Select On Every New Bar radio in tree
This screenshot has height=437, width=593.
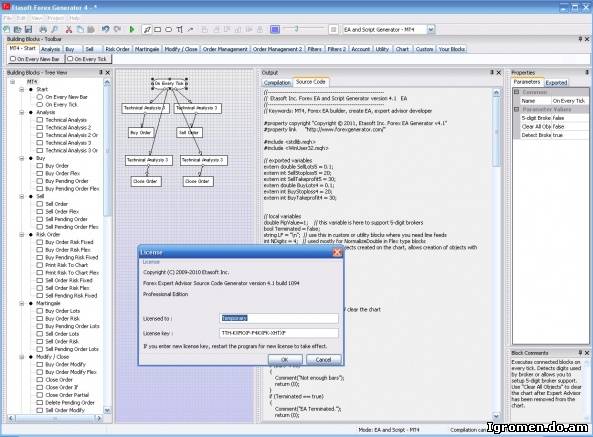pos(39,97)
